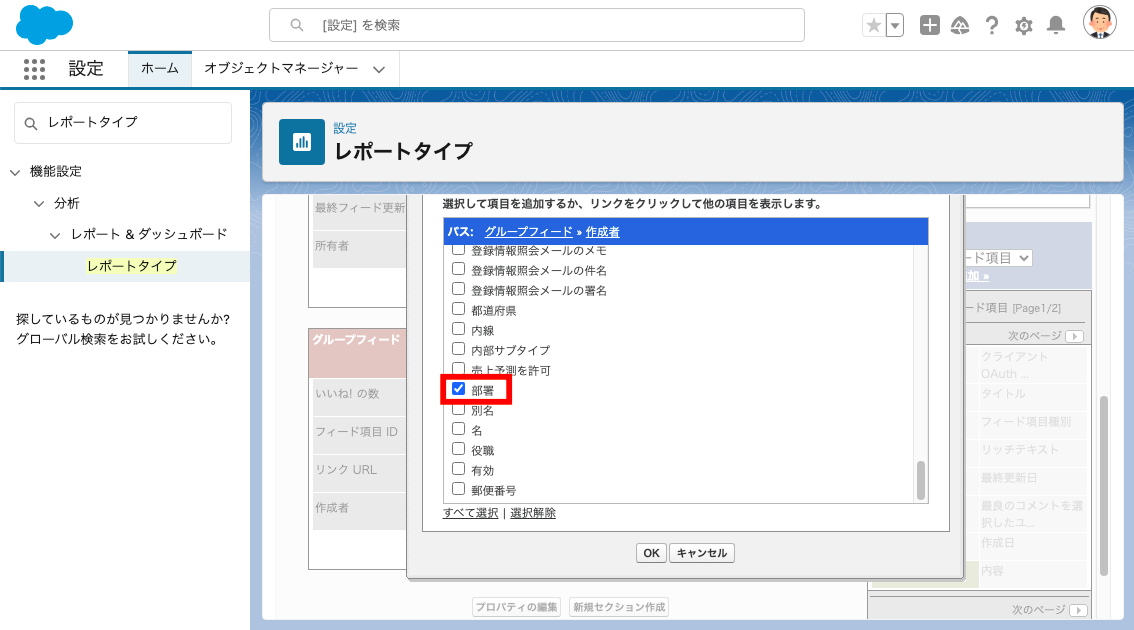Click the OK button
This screenshot has height=630, width=1134.
651,553
